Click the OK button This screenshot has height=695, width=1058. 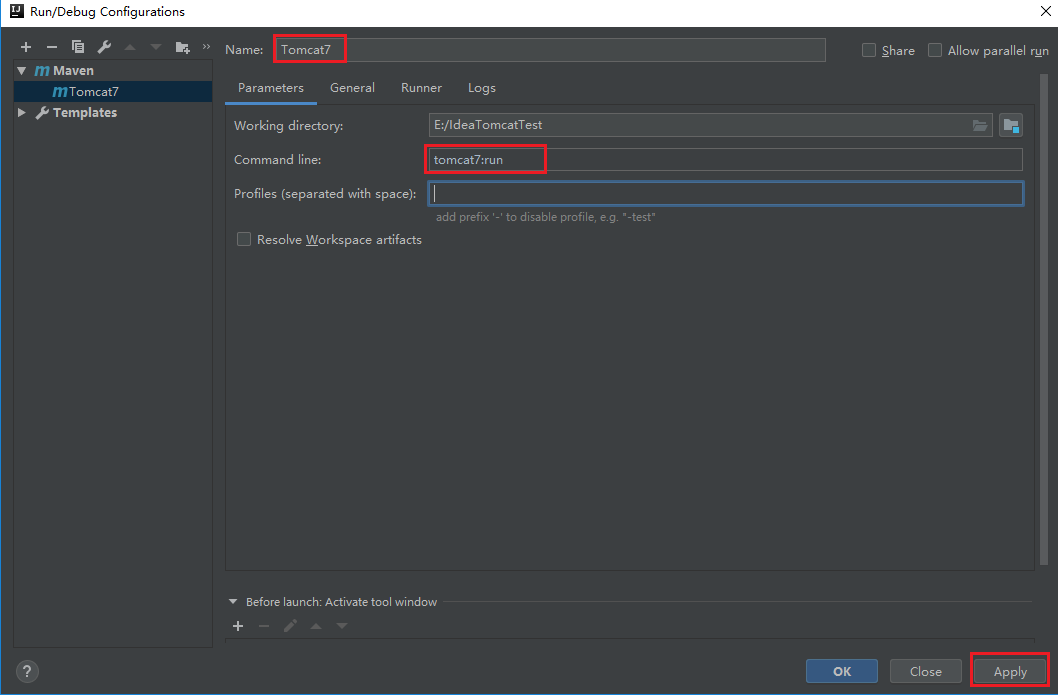pos(841,671)
